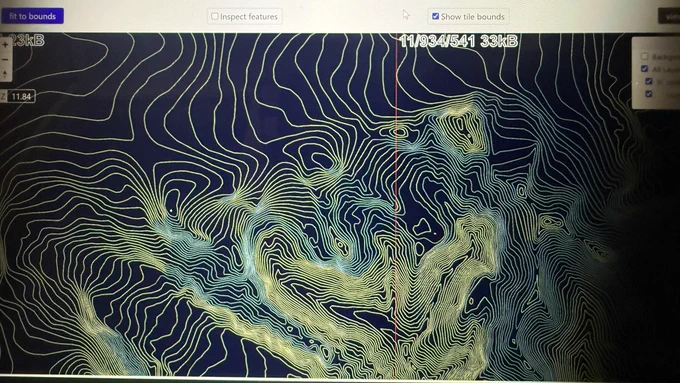Click the 11.84 zoom level readout
The image size is (680, 383).
[21, 96]
